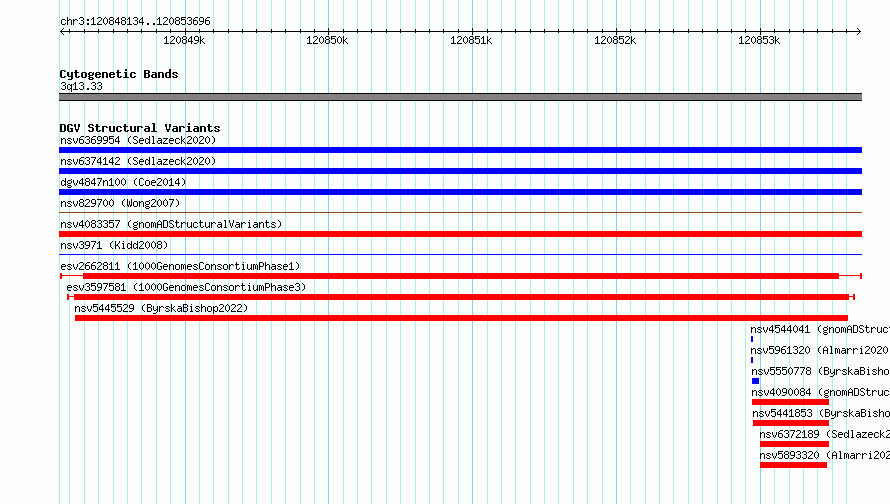The height and width of the screenshot is (504, 890).
Task: Select the blue bar under nsv6369954
Action: [460, 150]
